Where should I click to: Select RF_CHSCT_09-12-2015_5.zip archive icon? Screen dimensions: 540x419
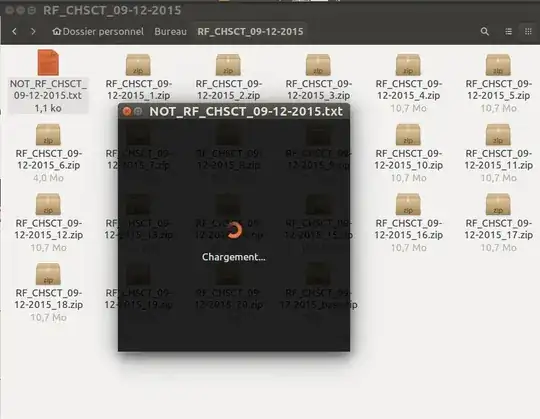[498, 65]
